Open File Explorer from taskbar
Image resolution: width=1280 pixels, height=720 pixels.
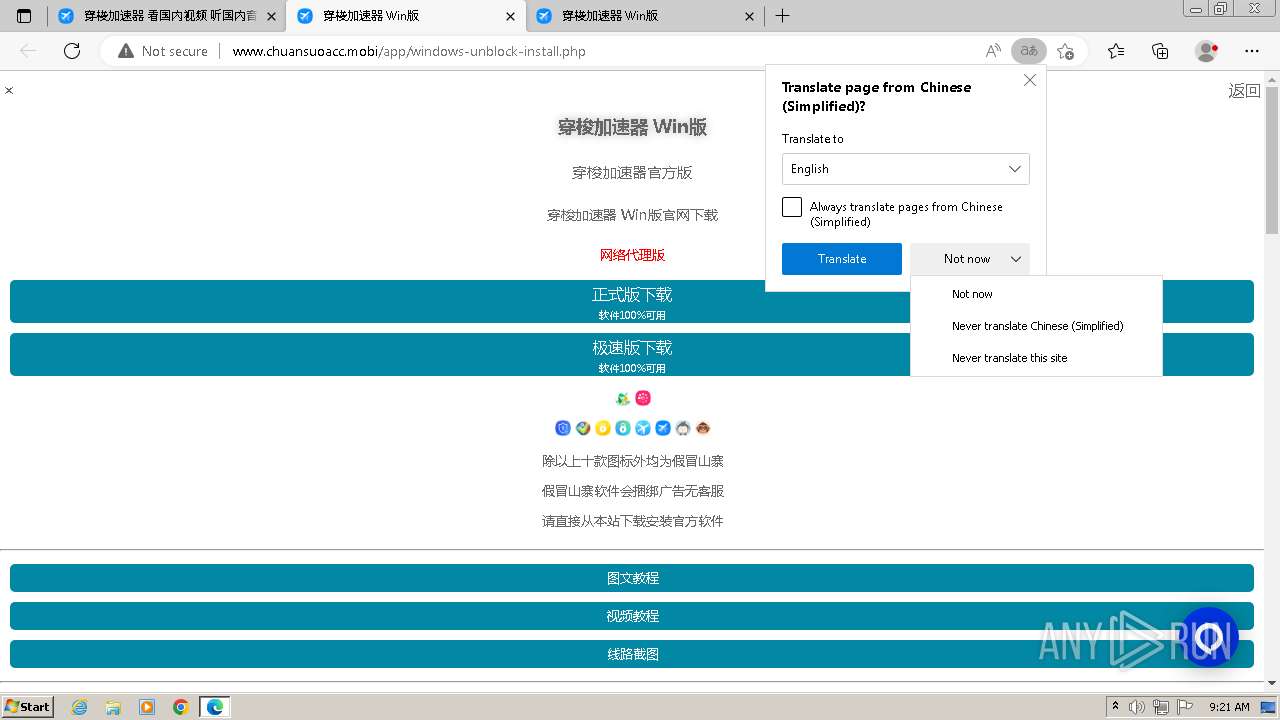[113, 707]
